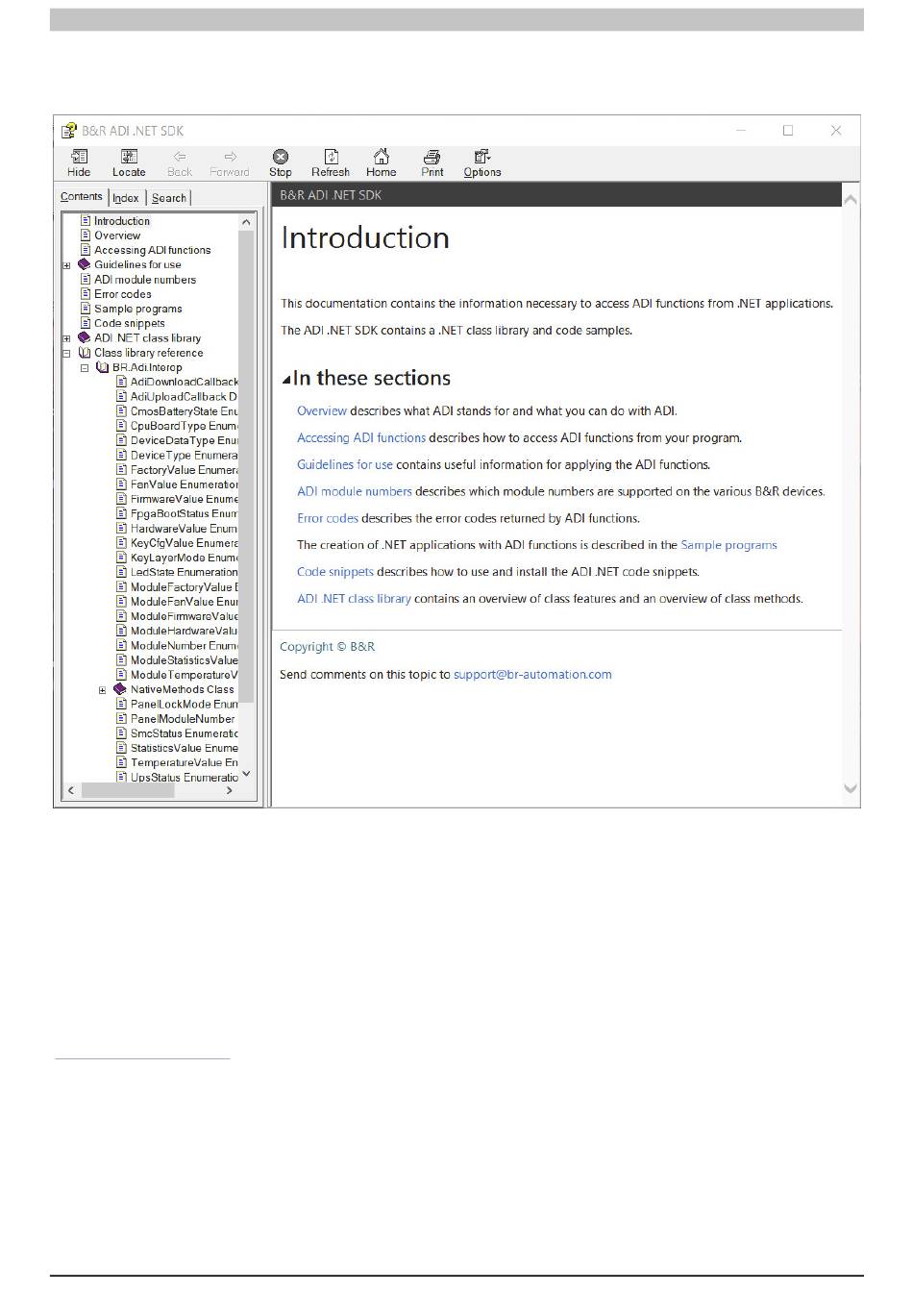Viewport: 913px width, 1316px height.
Task: Click the page icon beside ModuleNumber Enumeration
Action: coord(122,645)
